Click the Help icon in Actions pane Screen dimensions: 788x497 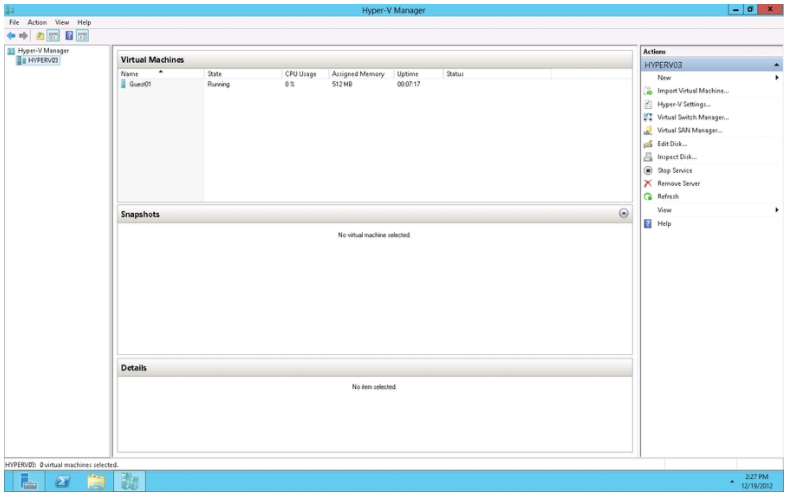click(648, 224)
